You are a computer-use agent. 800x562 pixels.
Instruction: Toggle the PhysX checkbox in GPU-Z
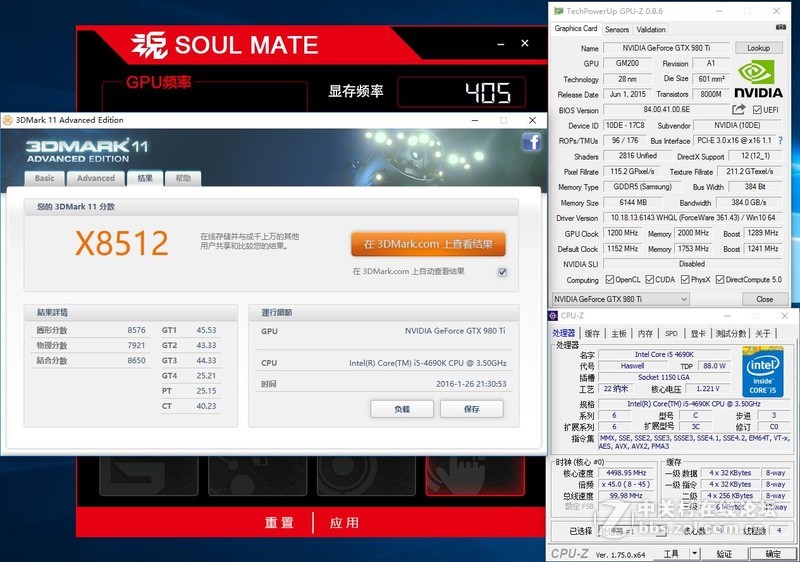pos(685,279)
